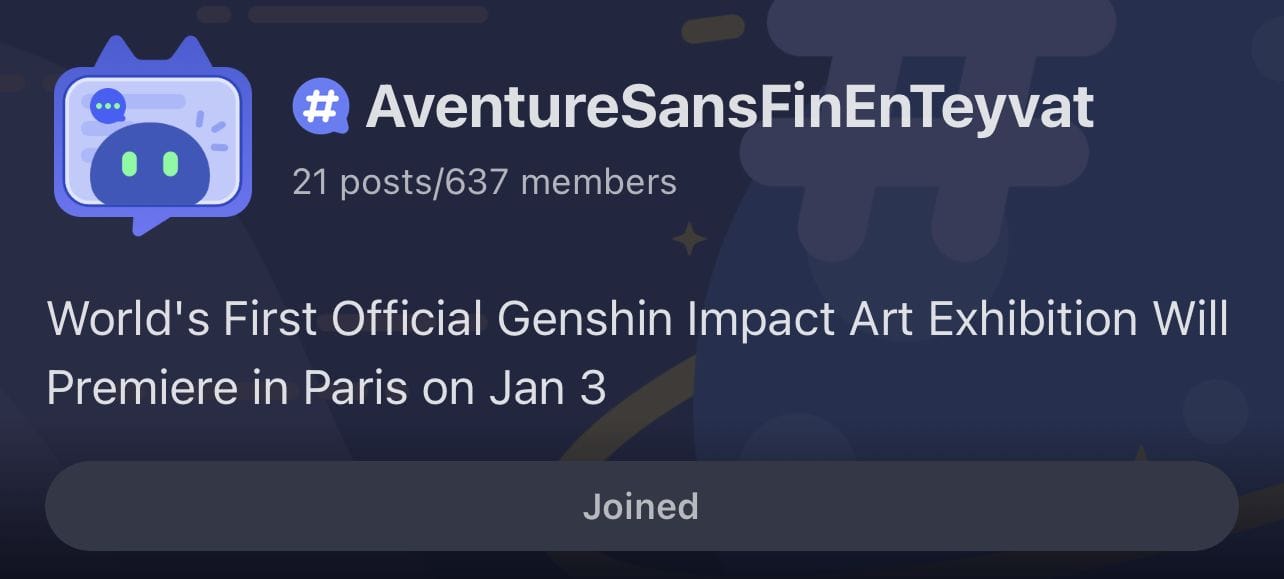
Task: Click "Jan 3" at the description's end
Action: tap(548, 388)
